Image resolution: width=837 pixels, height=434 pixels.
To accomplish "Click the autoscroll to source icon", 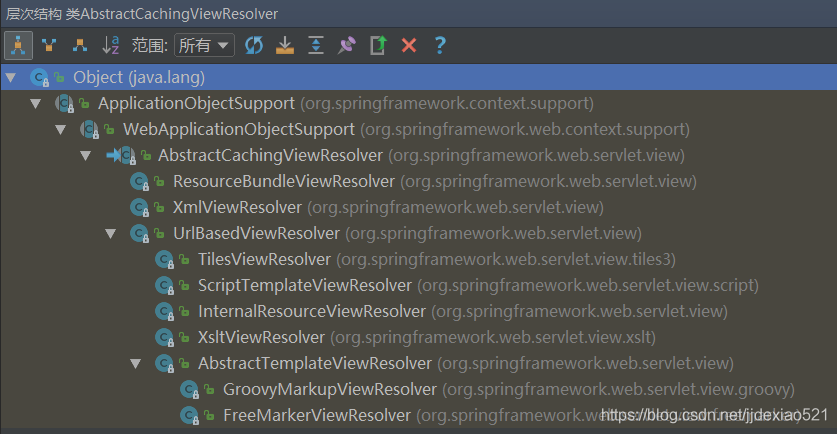I will (x=285, y=45).
